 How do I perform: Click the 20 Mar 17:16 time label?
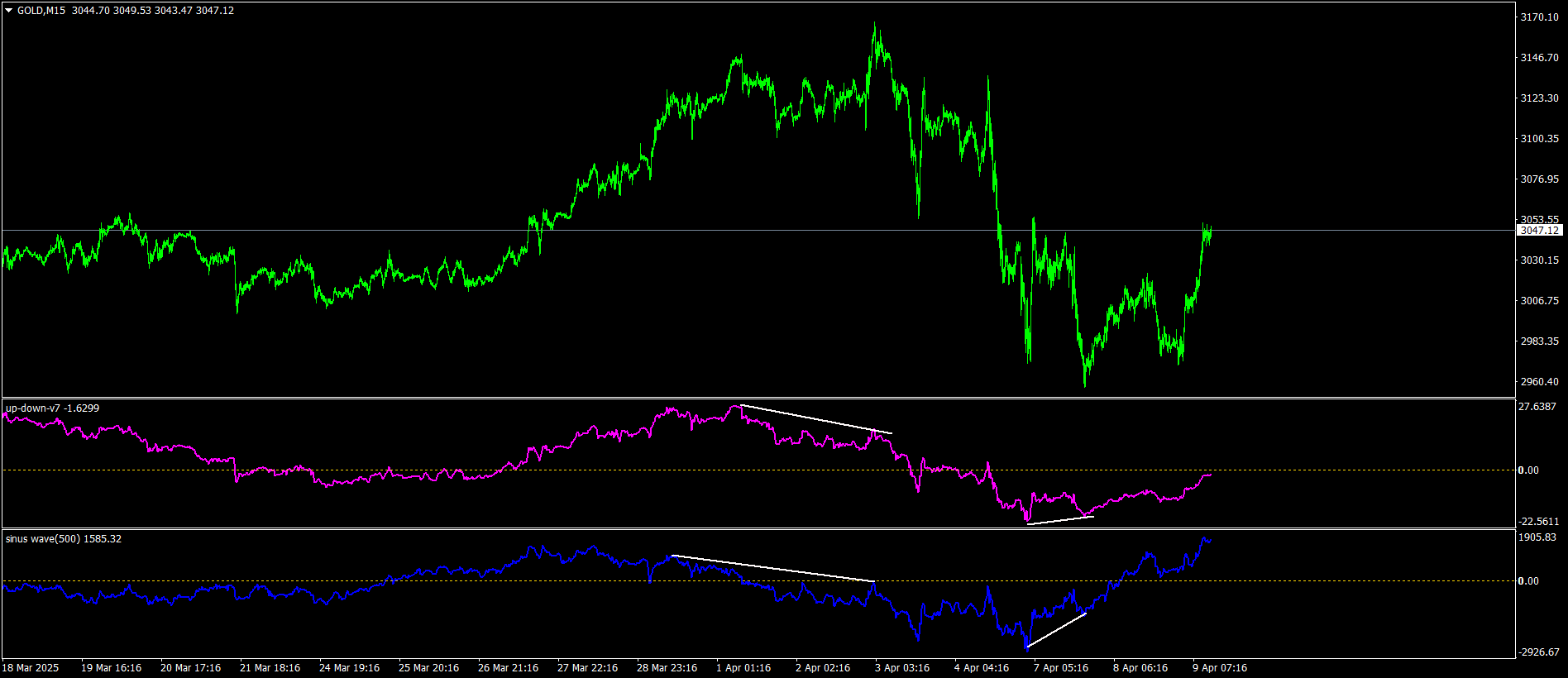[190, 668]
